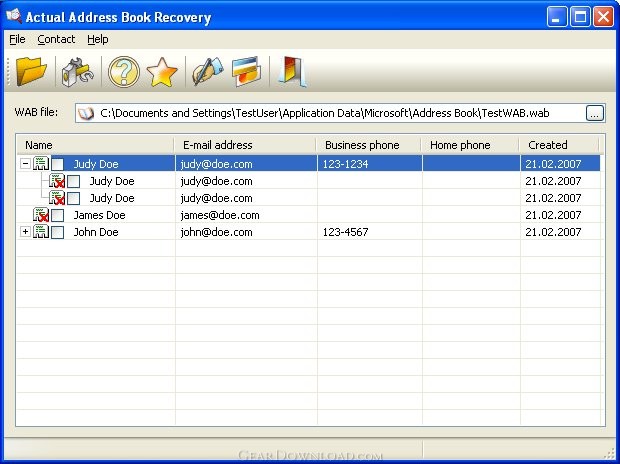Click the gold star toolbar icon

click(162, 72)
